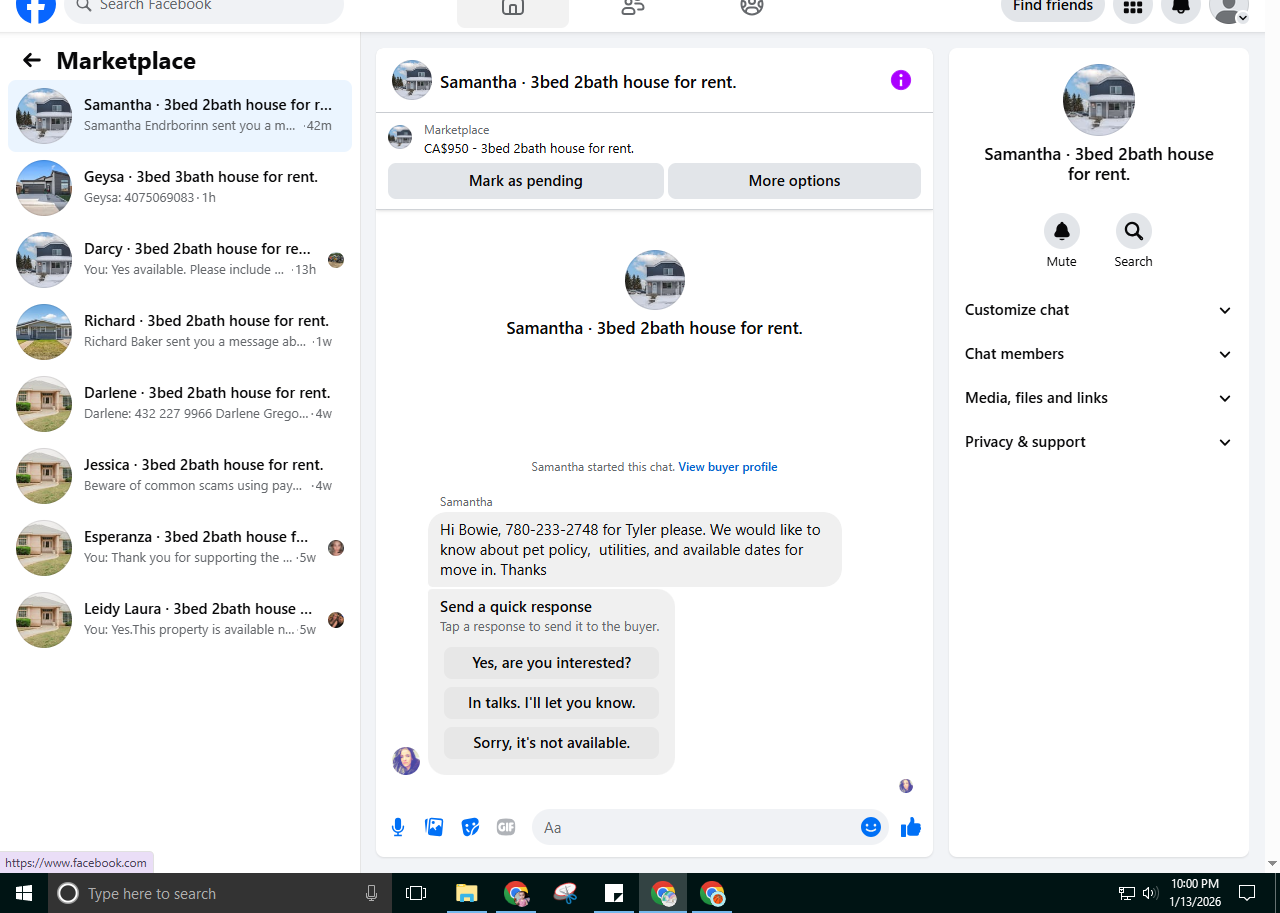Go to Facebook Home tab icon
1280x913 pixels.
coord(513,8)
